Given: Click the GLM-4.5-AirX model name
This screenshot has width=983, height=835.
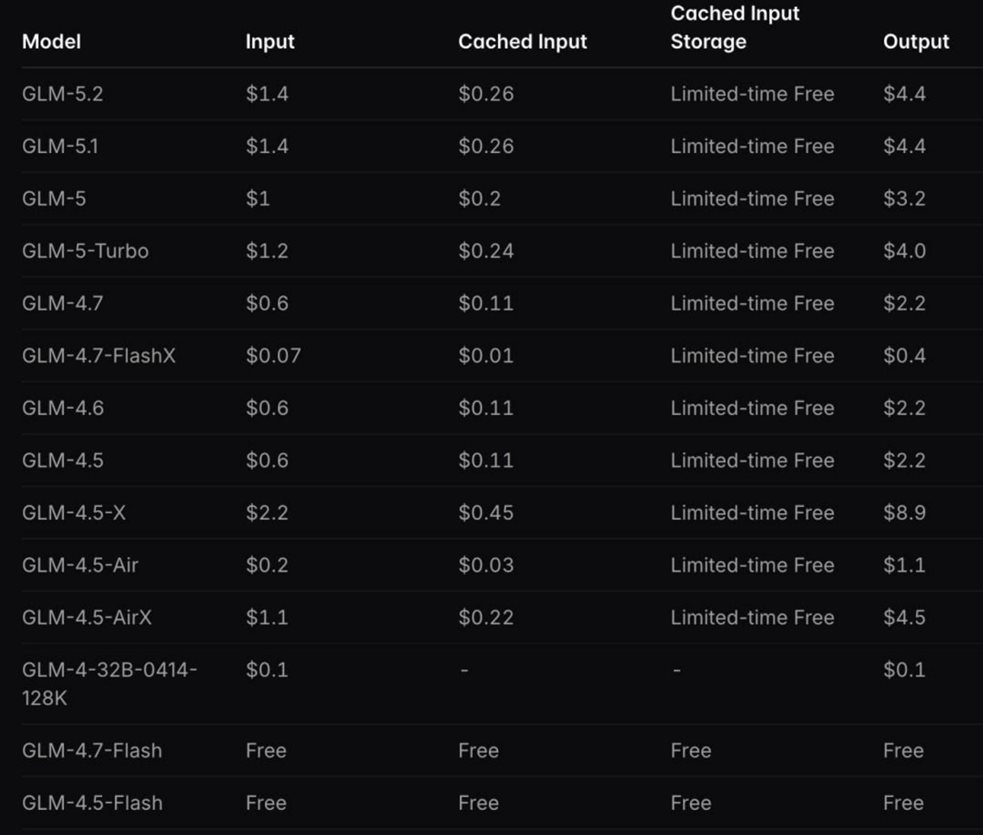Looking at the screenshot, I should pos(87,617).
